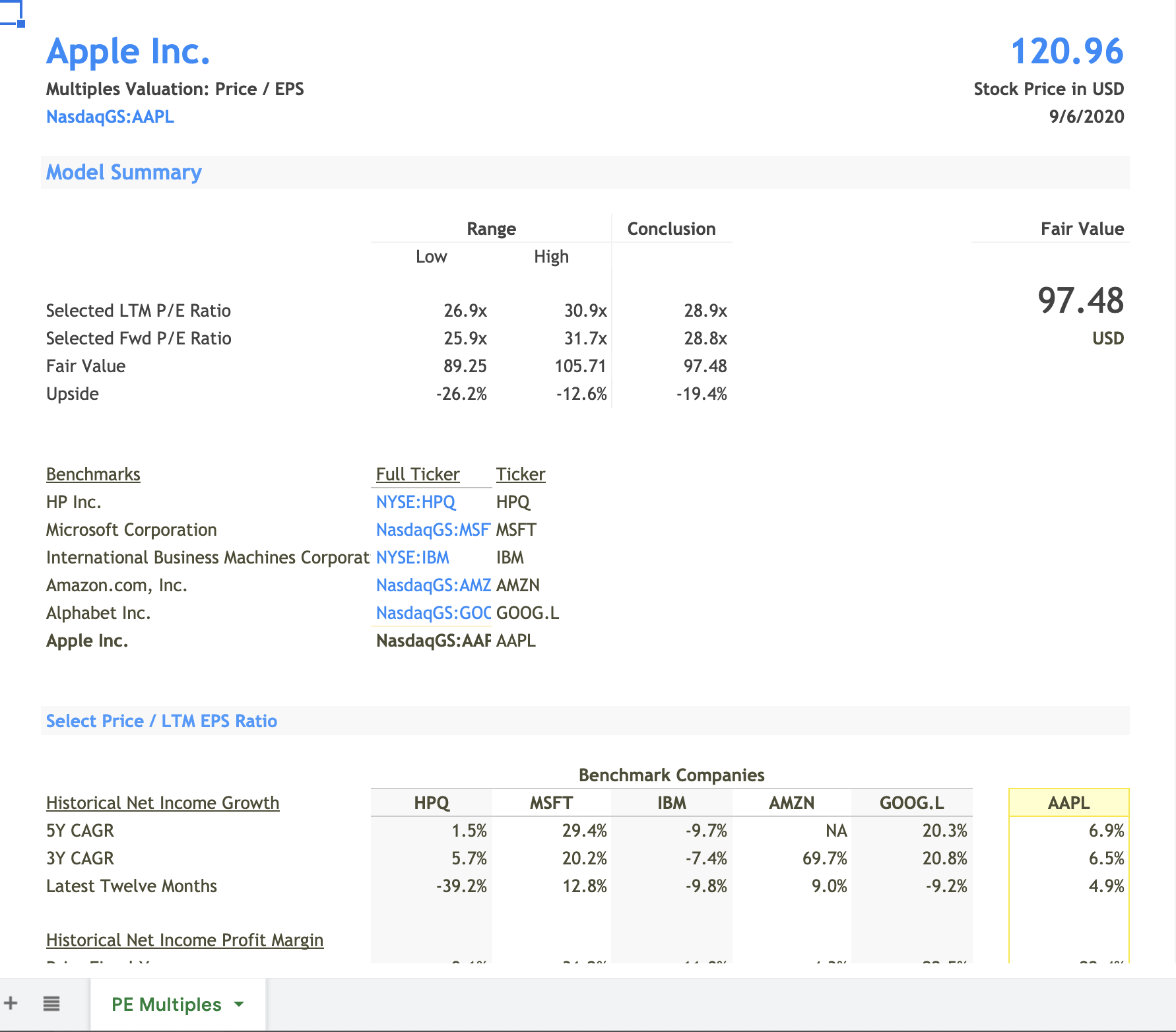Click the 5Y CAGR row label
1176x1032 pixels.
80,831
